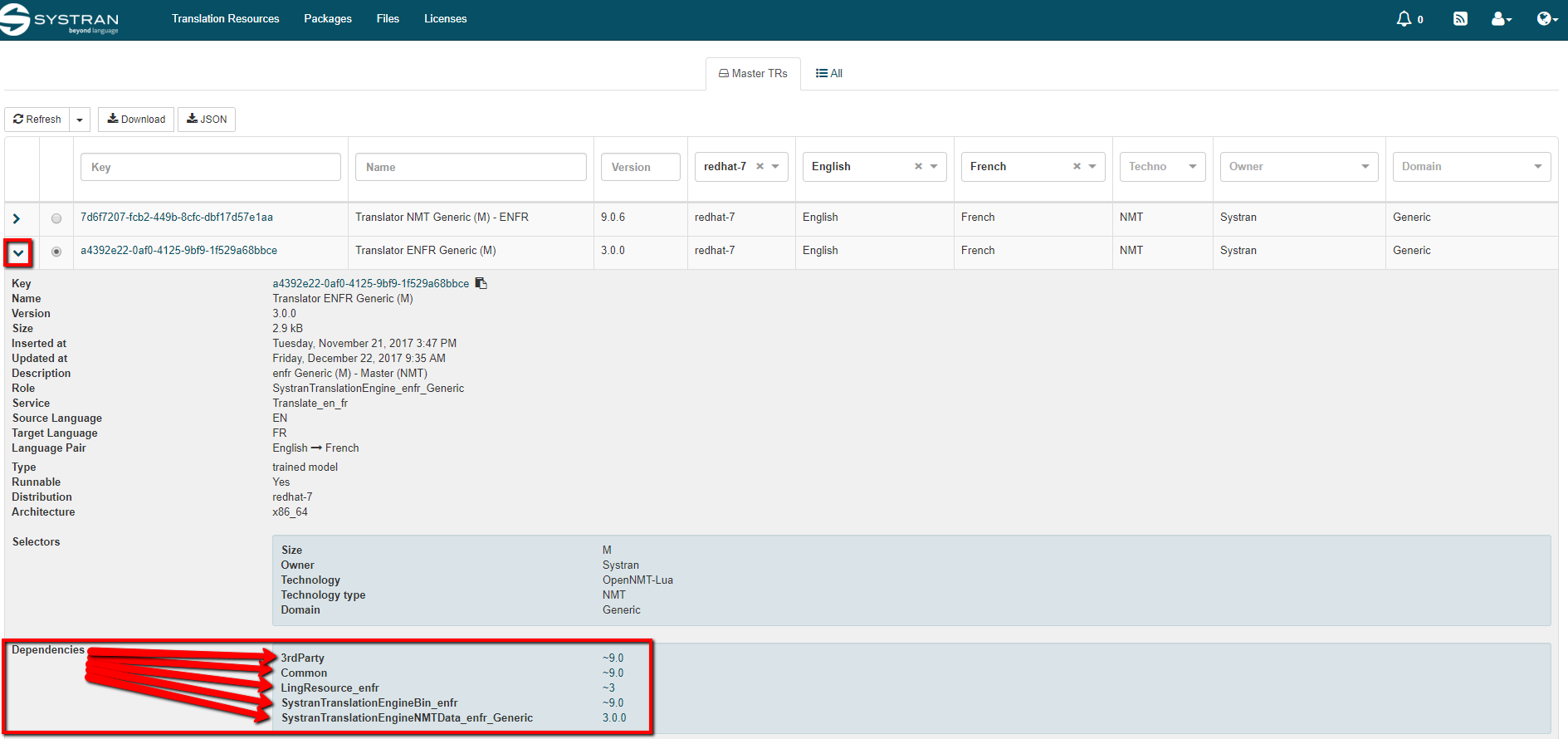Click the Download button
This screenshot has height=739, width=1568.
[136, 120]
